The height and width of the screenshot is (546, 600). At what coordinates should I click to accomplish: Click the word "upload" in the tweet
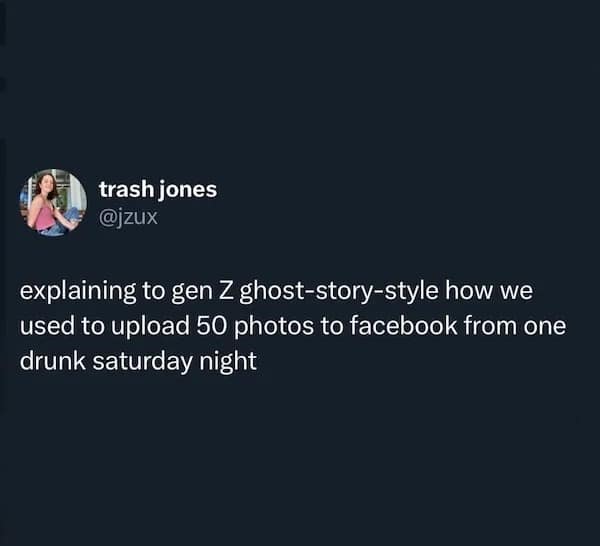143,326
